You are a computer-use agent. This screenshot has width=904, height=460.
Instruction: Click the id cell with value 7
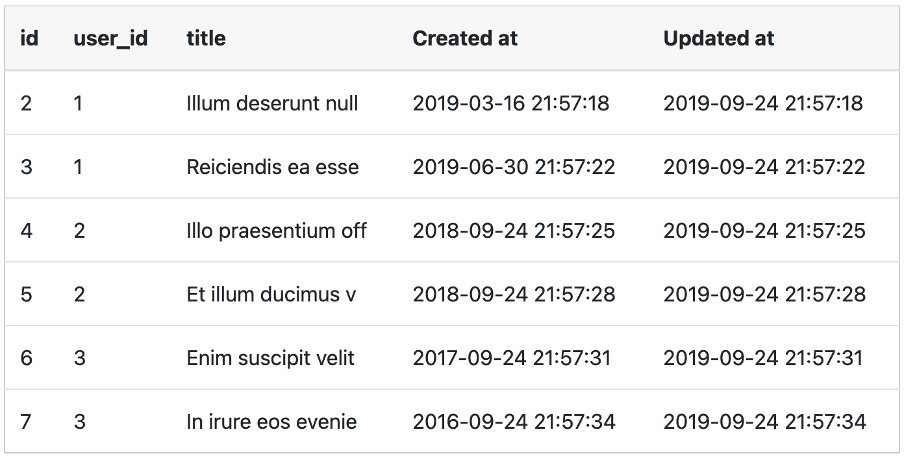click(26, 422)
